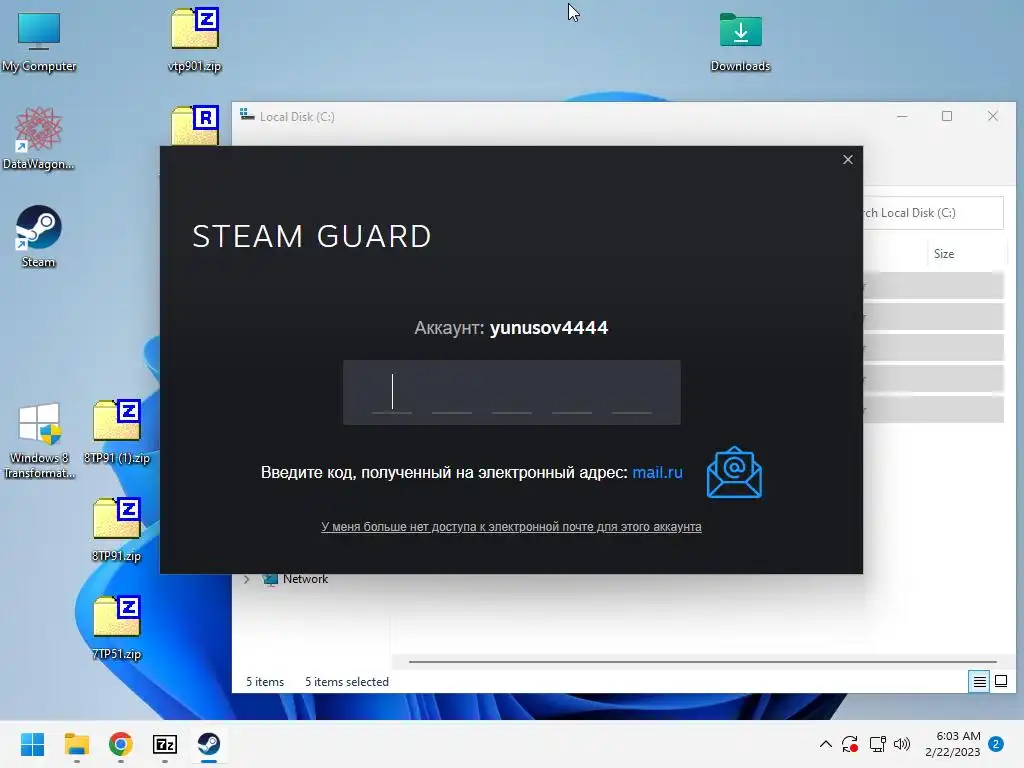
Task: Open network settings tray icon
Action: tap(877, 744)
